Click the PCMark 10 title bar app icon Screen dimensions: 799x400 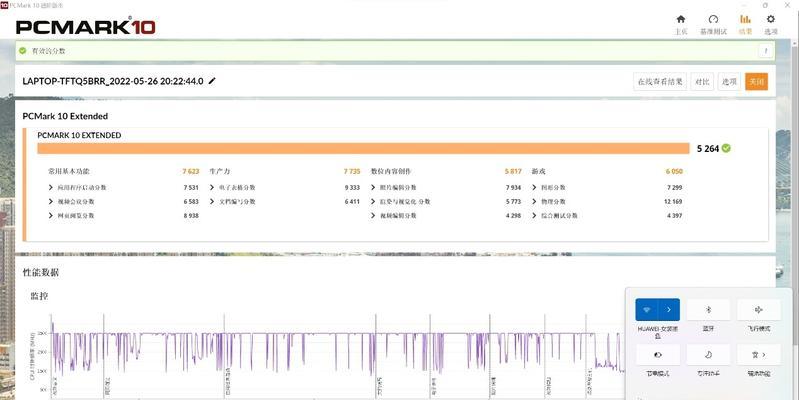(x=4, y=4)
